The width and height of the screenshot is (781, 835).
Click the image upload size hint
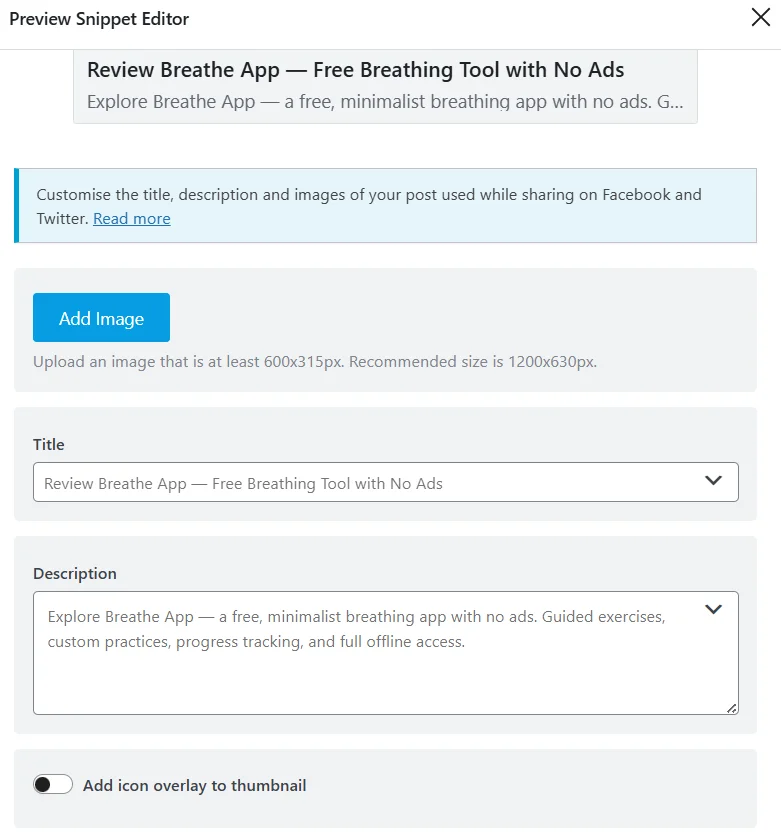tap(315, 362)
